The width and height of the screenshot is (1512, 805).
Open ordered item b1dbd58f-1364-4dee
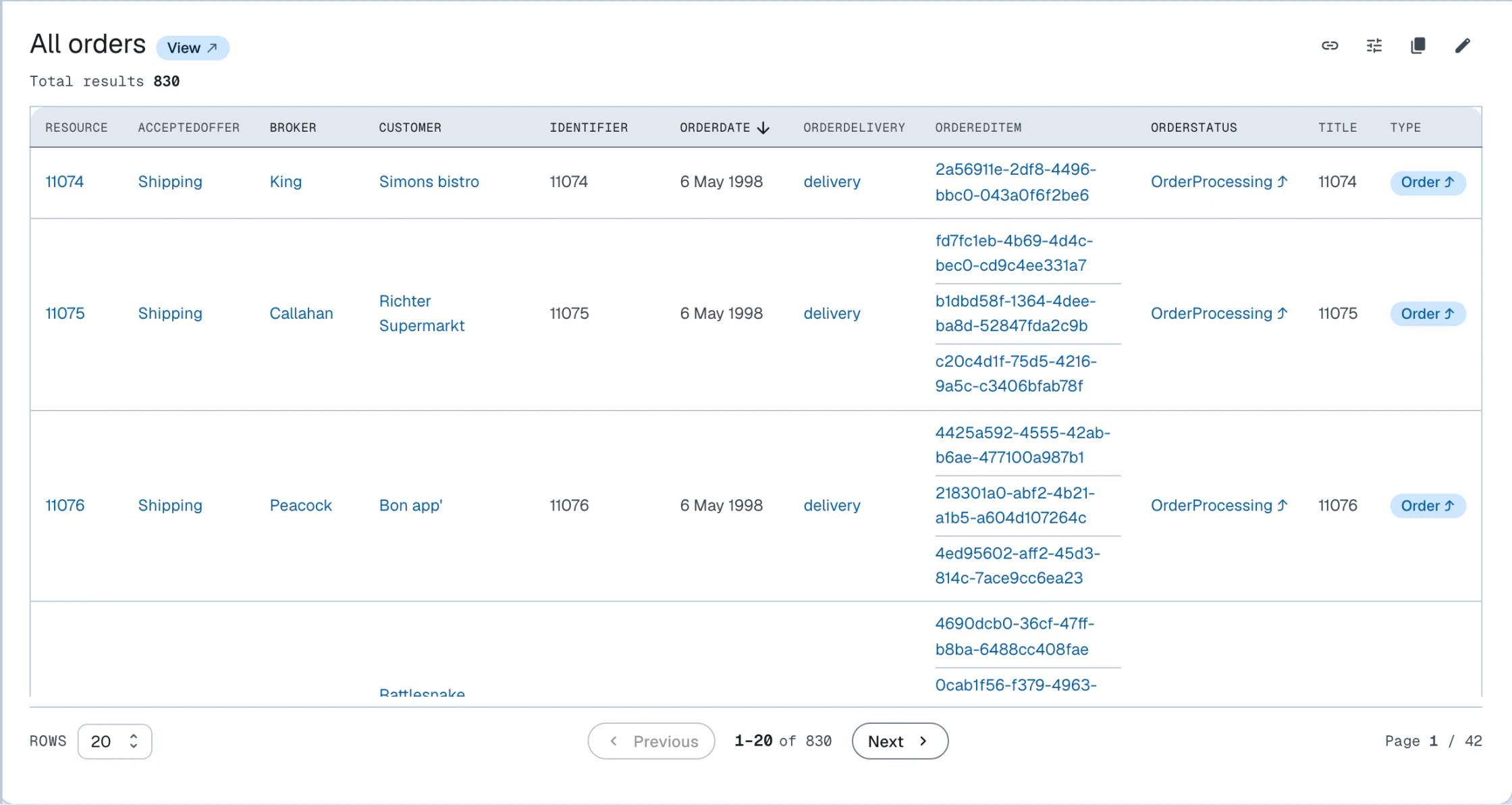[1015, 313]
